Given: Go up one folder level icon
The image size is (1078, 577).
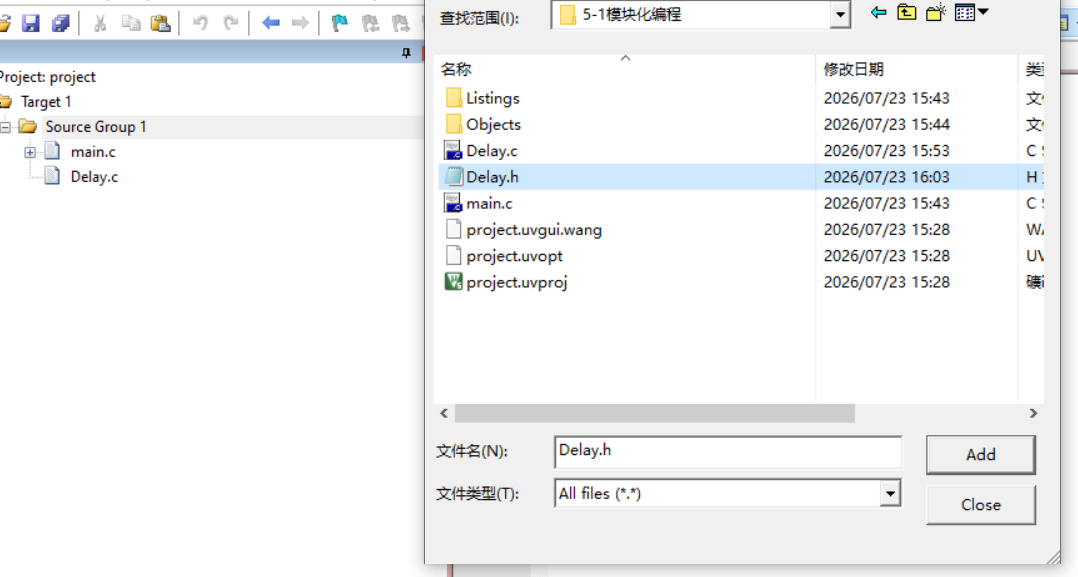Looking at the screenshot, I should point(907,12).
